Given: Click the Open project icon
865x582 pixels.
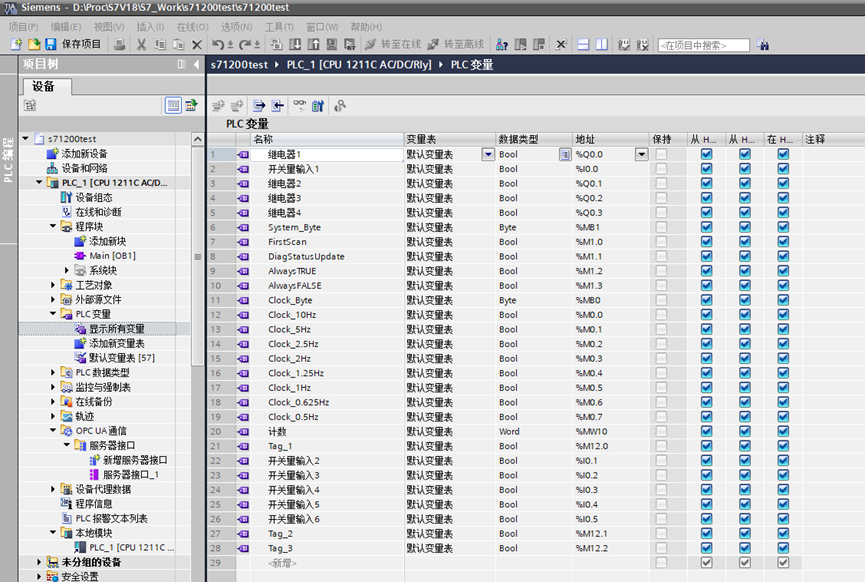Looking at the screenshot, I should (x=34, y=44).
